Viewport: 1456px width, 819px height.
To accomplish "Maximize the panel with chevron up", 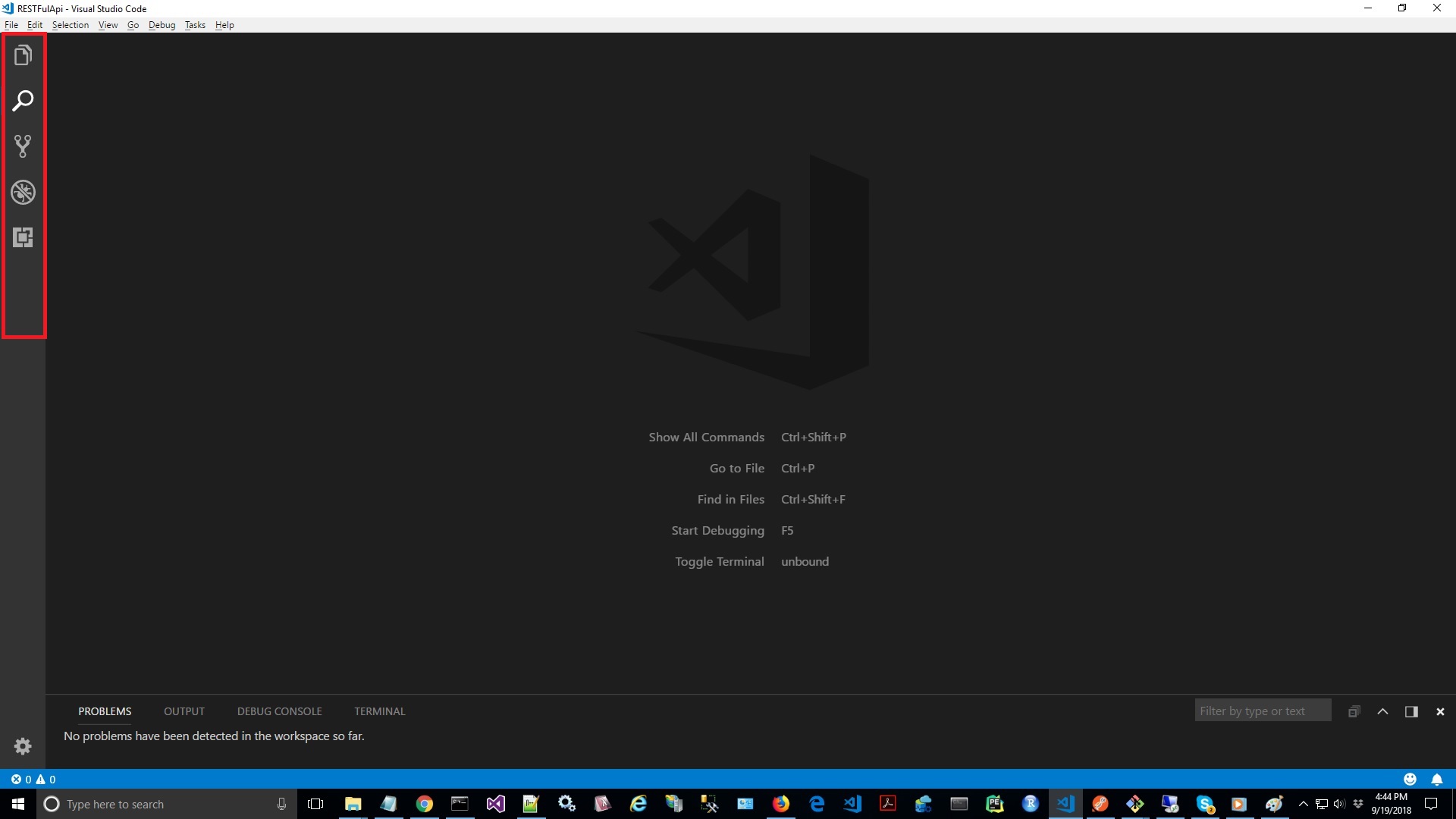I will pyautogui.click(x=1382, y=711).
